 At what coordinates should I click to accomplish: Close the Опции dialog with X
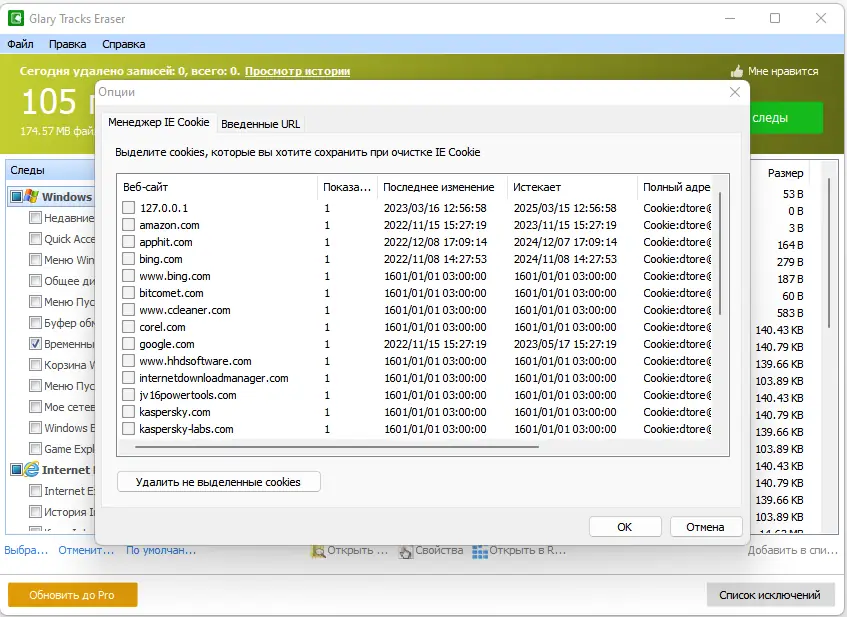tap(735, 92)
